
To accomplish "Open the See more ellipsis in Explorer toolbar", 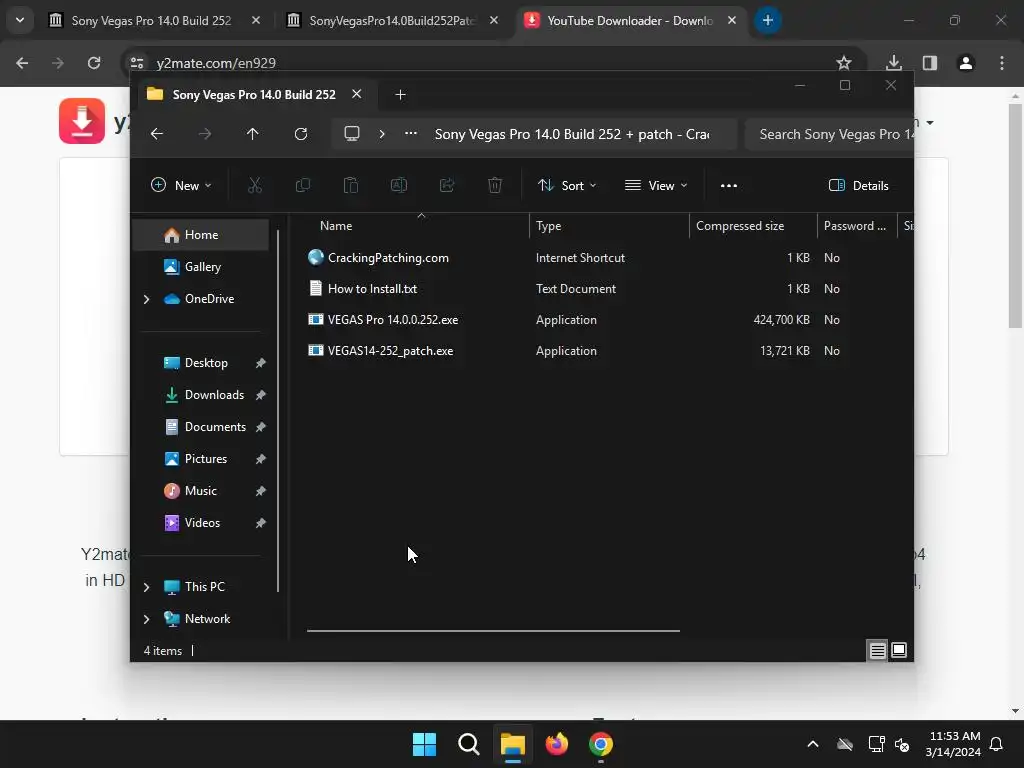I will 729,185.
